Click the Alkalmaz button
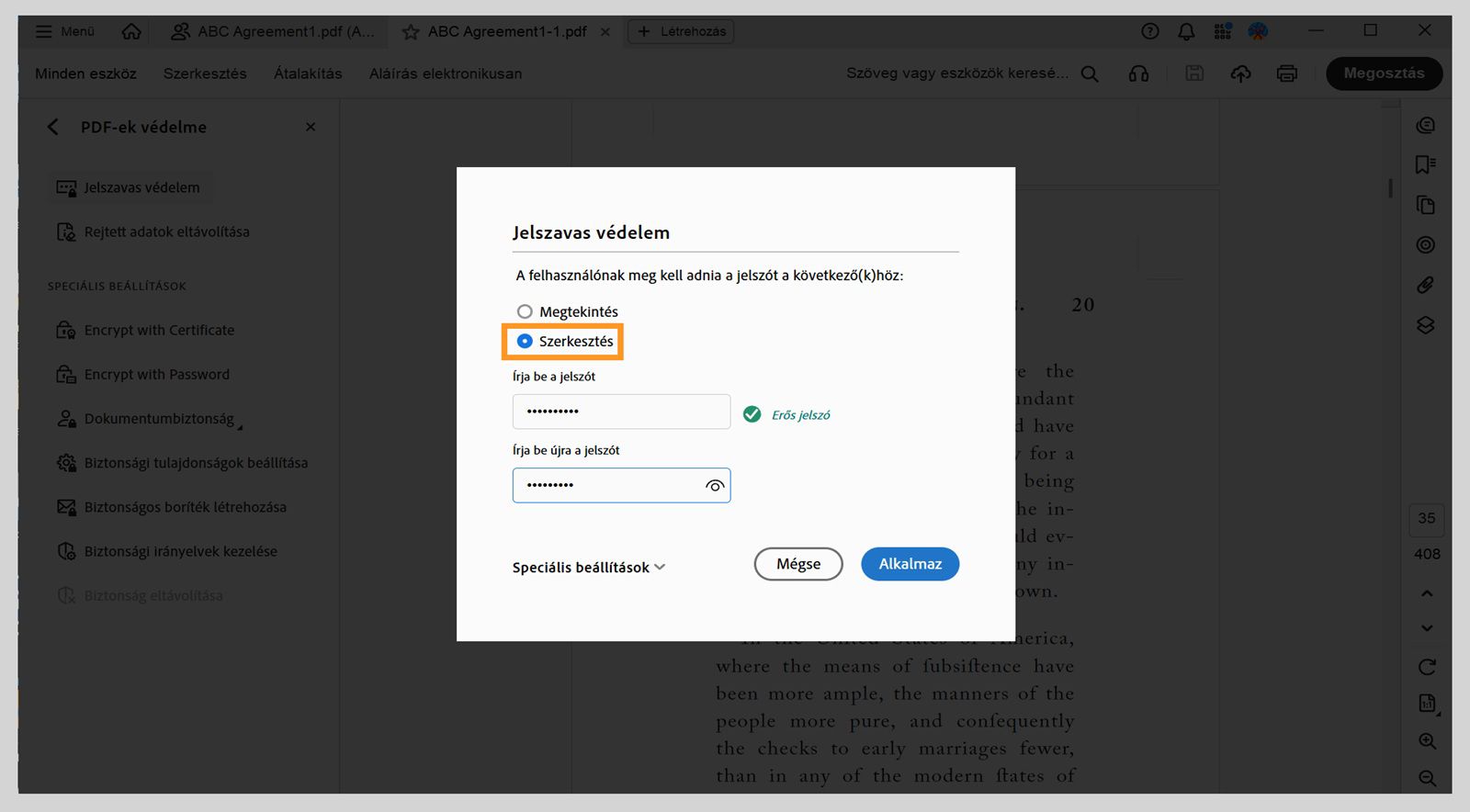 910,564
